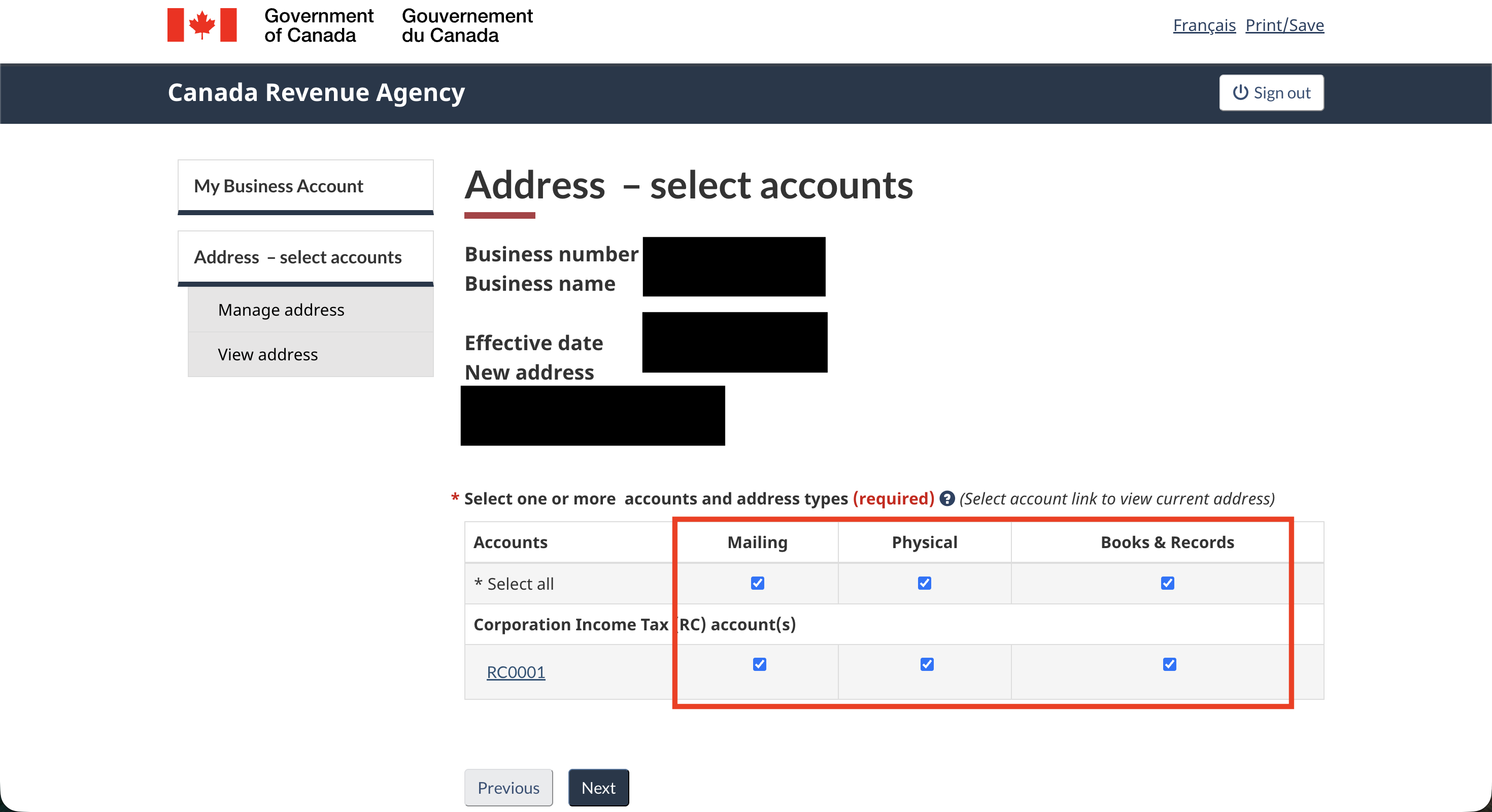
Task: Click the Address – select accounts page title
Action: point(689,185)
